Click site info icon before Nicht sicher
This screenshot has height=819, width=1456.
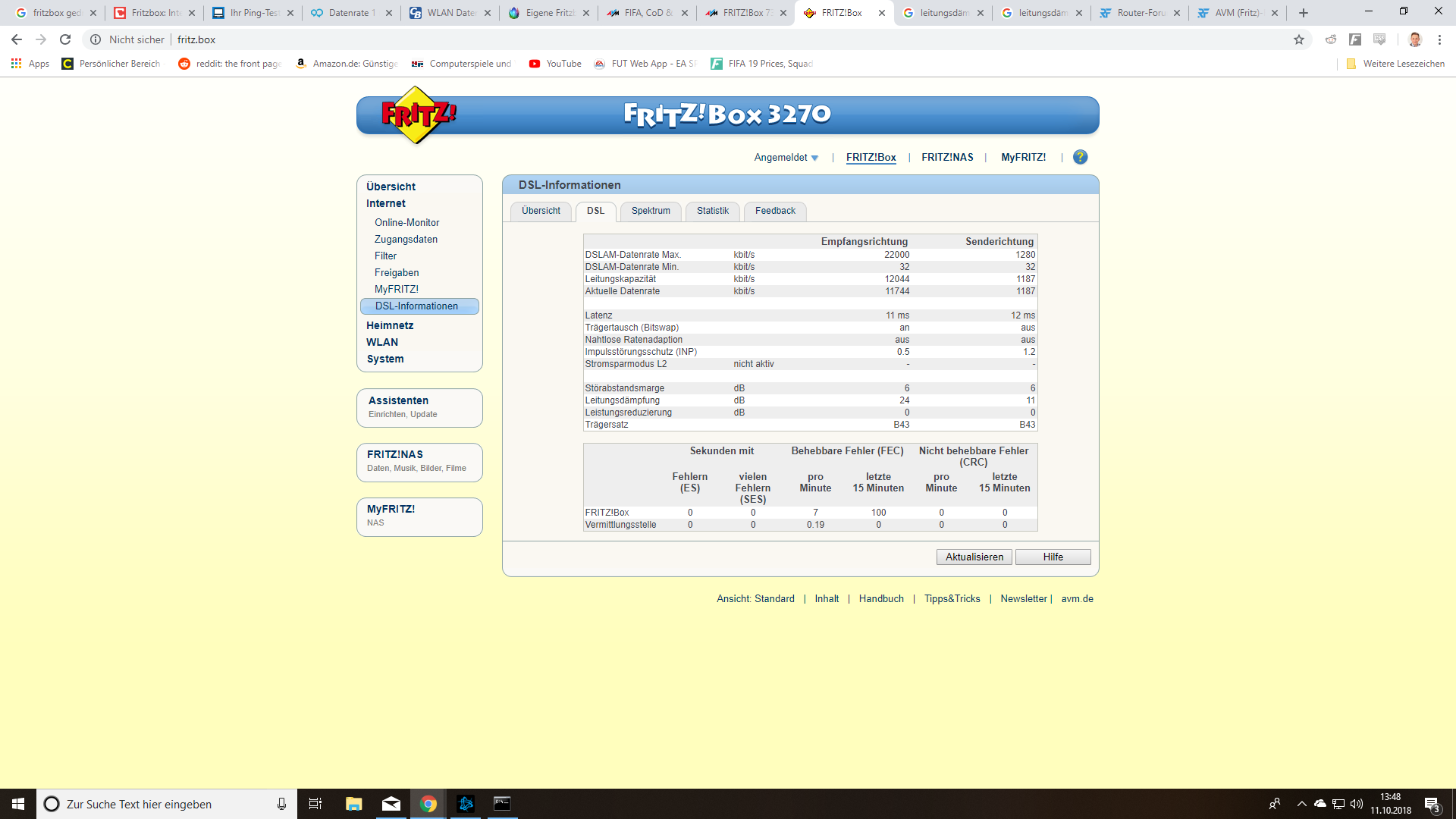click(x=96, y=39)
